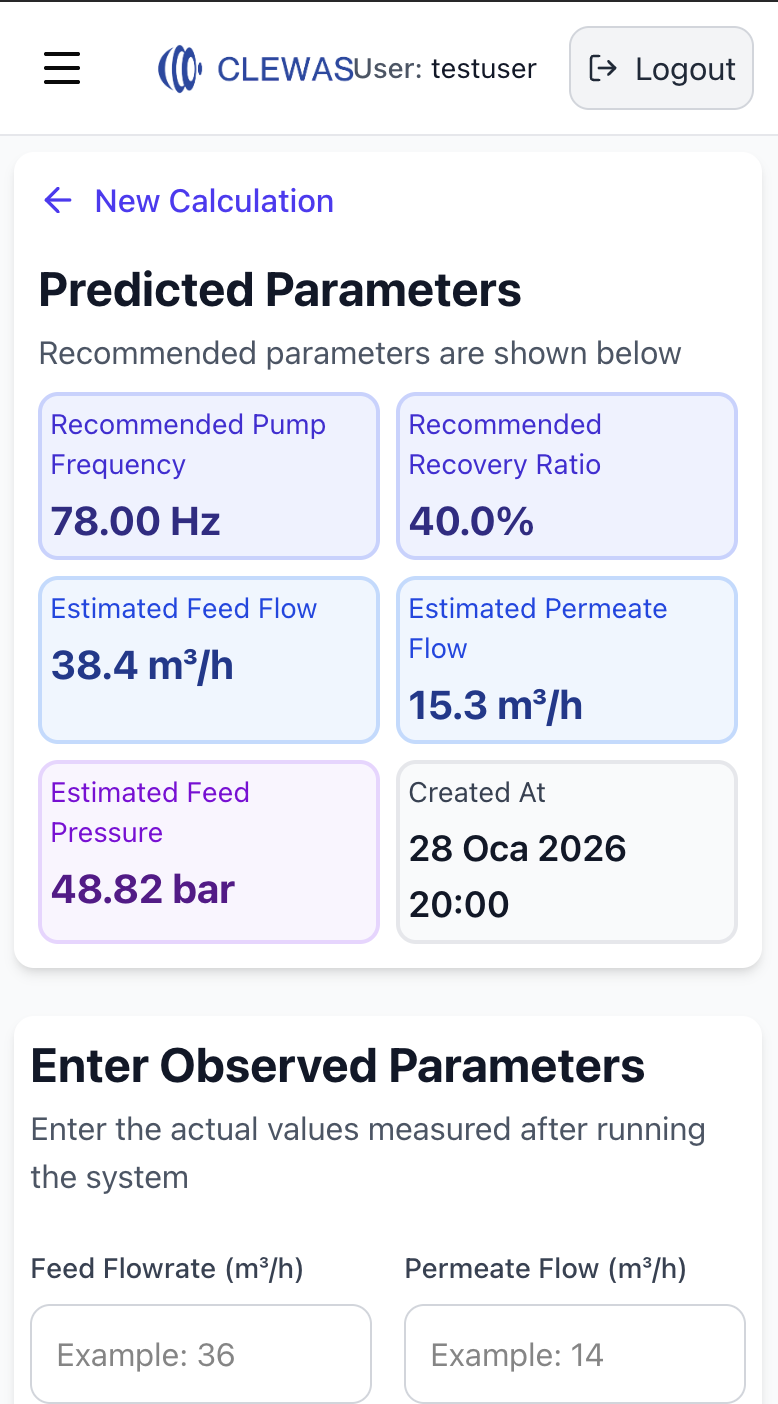Click the CLEWAS wave logo icon
The height and width of the screenshot is (1404, 778).
pos(180,69)
